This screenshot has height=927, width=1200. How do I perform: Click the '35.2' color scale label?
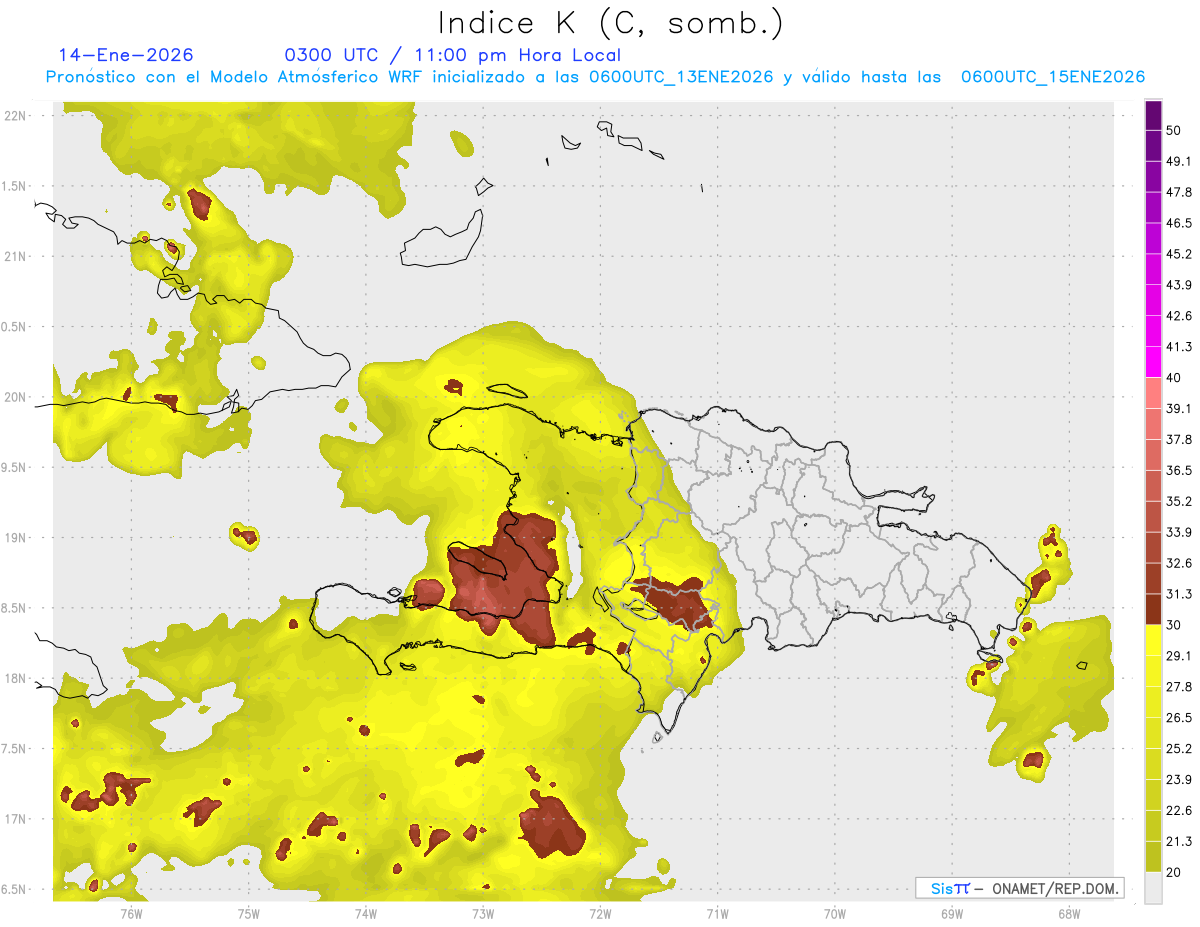pyautogui.click(x=1179, y=501)
